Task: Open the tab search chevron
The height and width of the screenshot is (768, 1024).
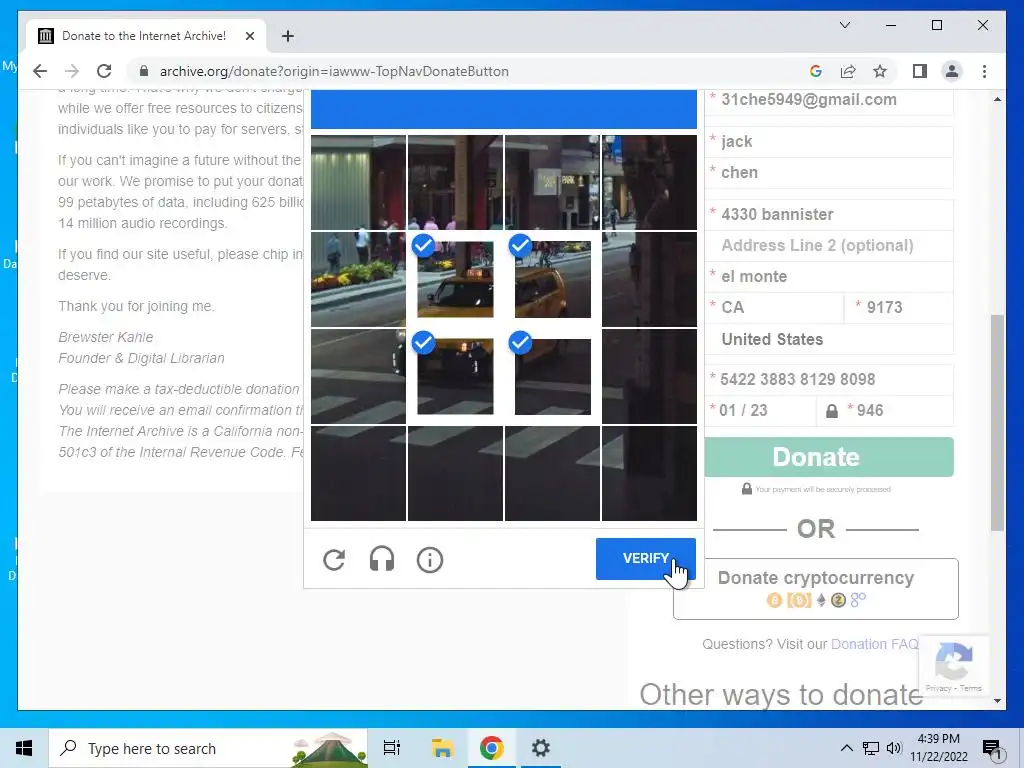Action: [x=844, y=25]
